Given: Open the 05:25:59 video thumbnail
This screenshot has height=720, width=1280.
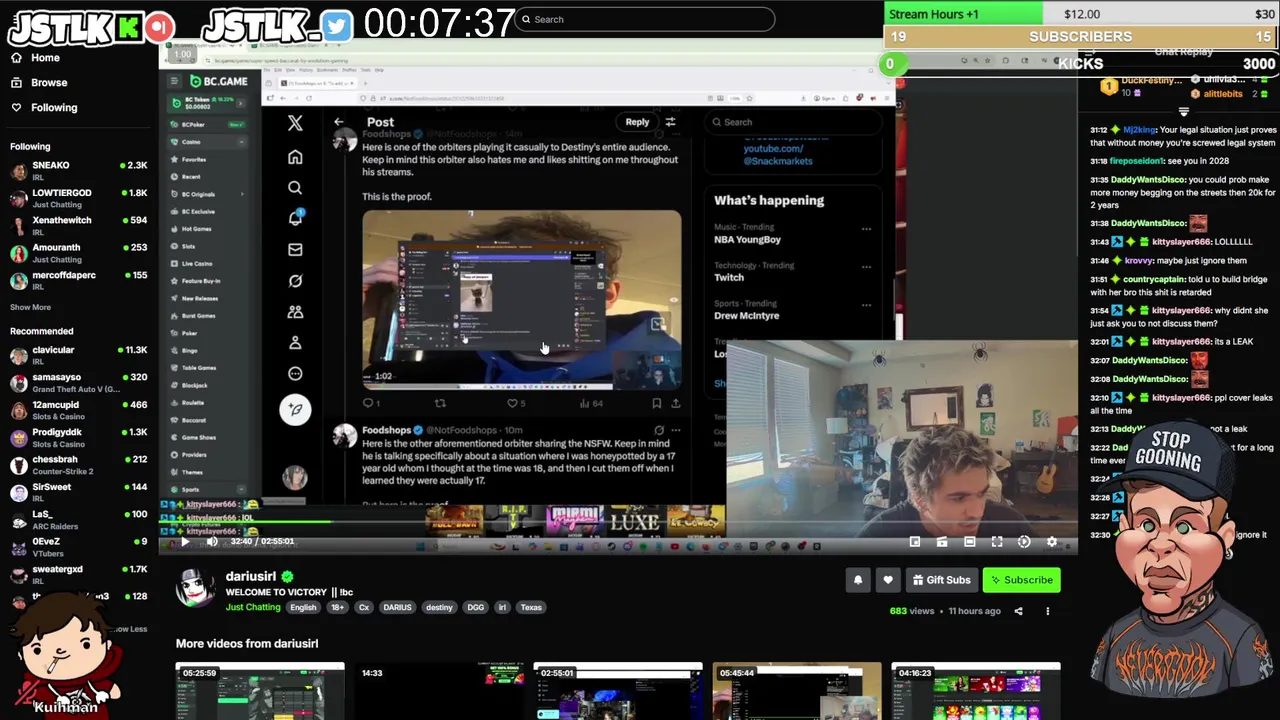Looking at the screenshot, I should point(260,690).
